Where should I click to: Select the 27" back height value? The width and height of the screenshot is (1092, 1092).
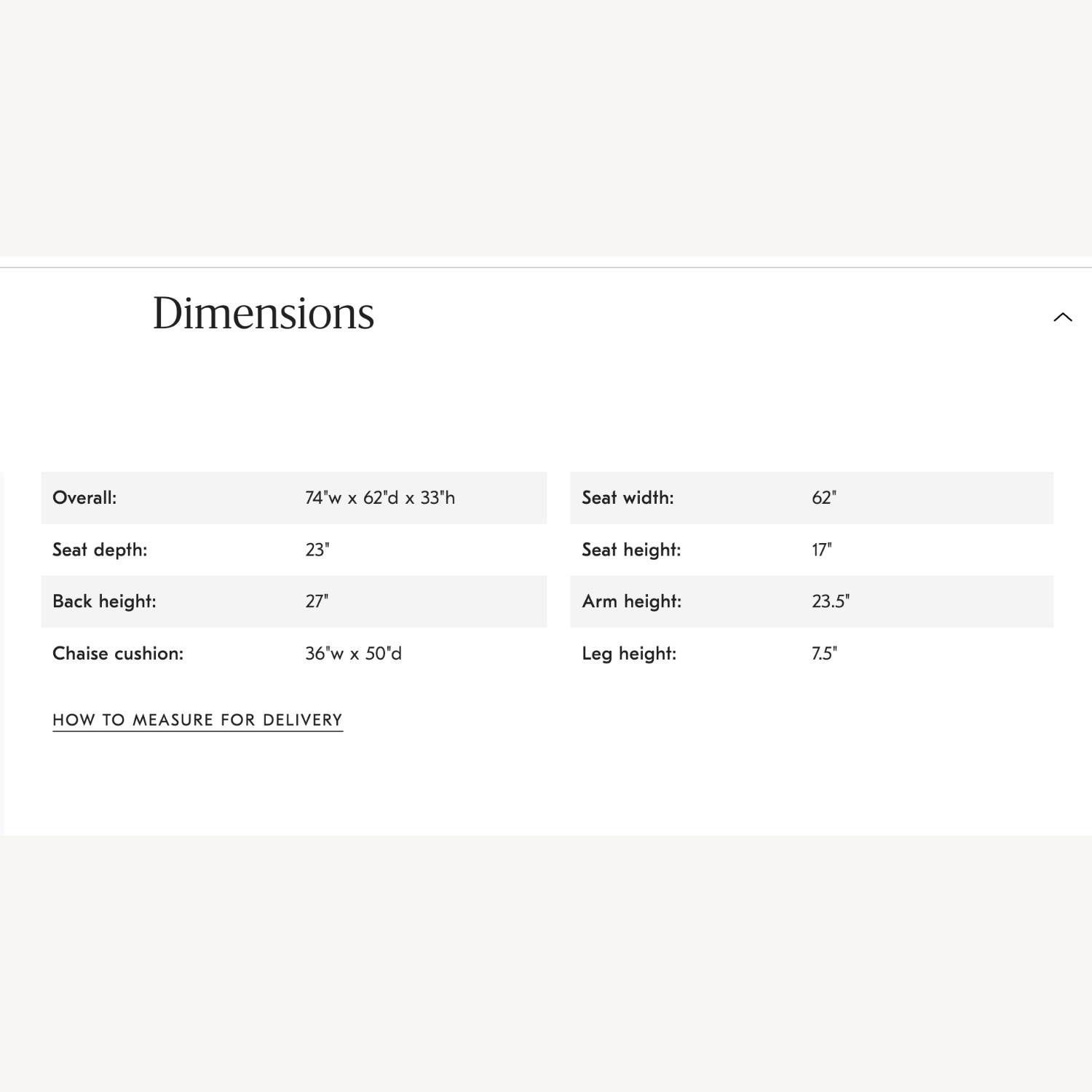(x=317, y=601)
